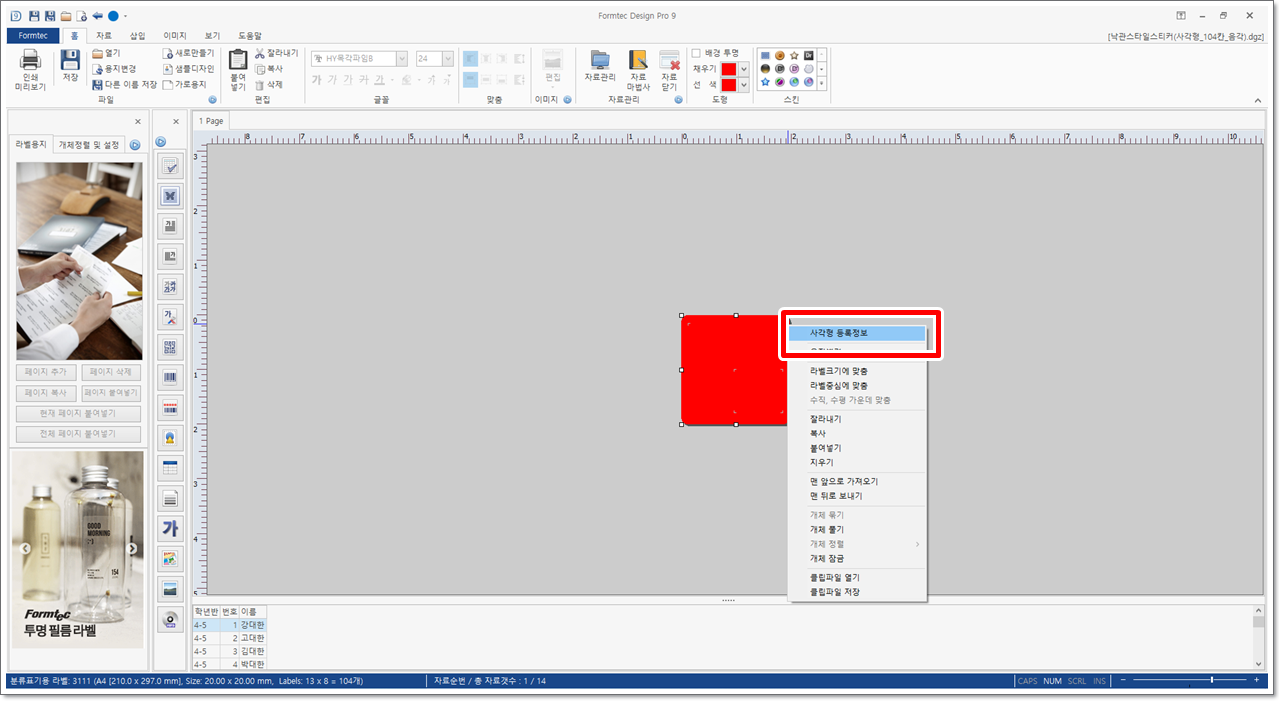Screen dimensions: 1280x701
Task: Choose 클립파일 저장 in context menu
Action: pyautogui.click(x=857, y=592)
